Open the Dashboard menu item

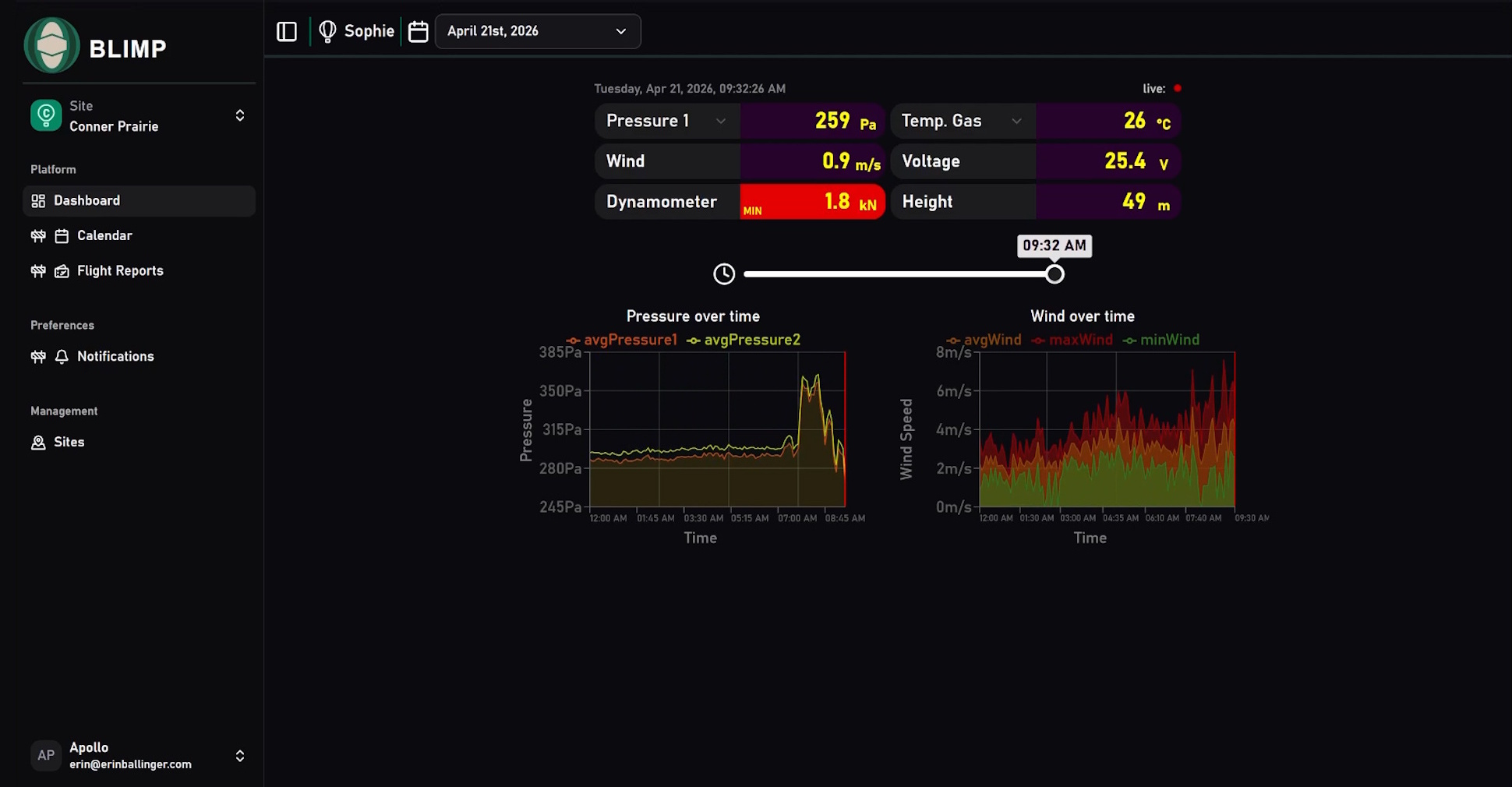pyautogui.click(x=139, y=201)
